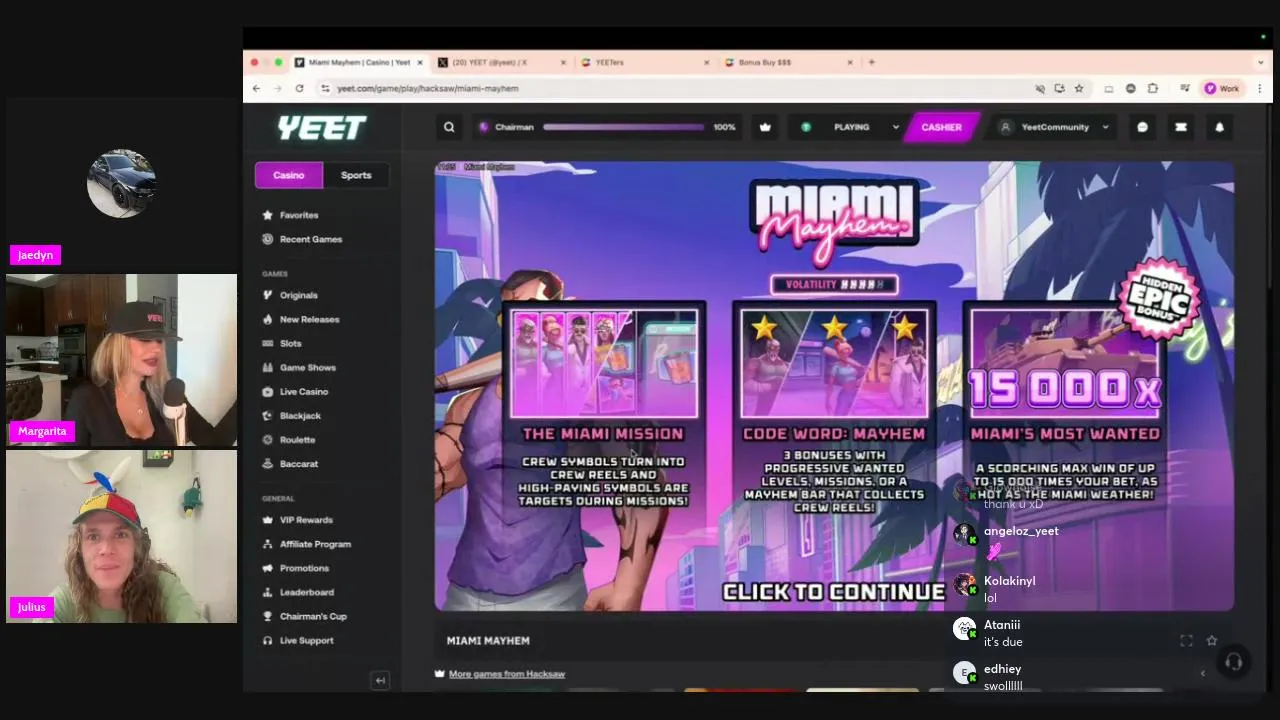Open the site search icon
Image resolution: width=1280 pixels, height=720 pixels.
point(449,127)
